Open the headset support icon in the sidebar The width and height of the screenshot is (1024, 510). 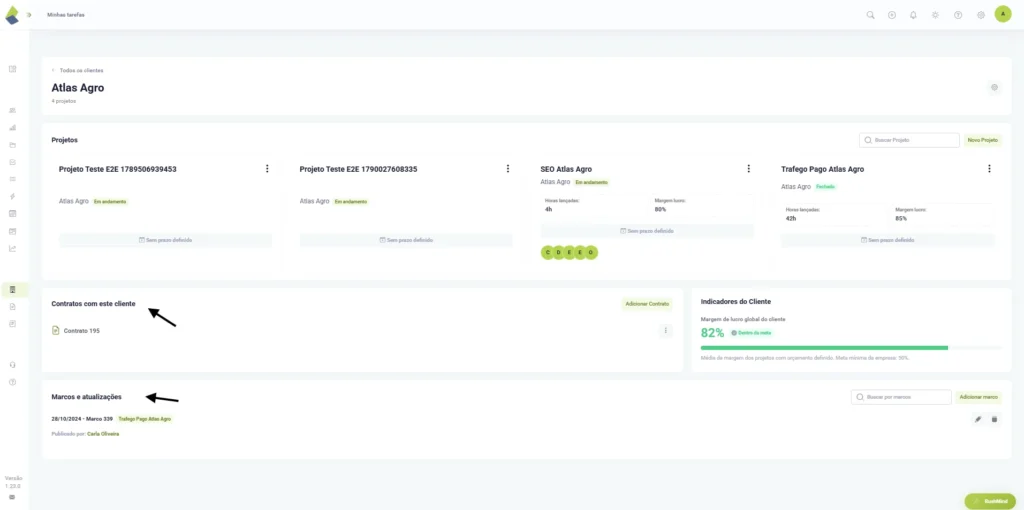pyautogui.click(x=12, y=364)
